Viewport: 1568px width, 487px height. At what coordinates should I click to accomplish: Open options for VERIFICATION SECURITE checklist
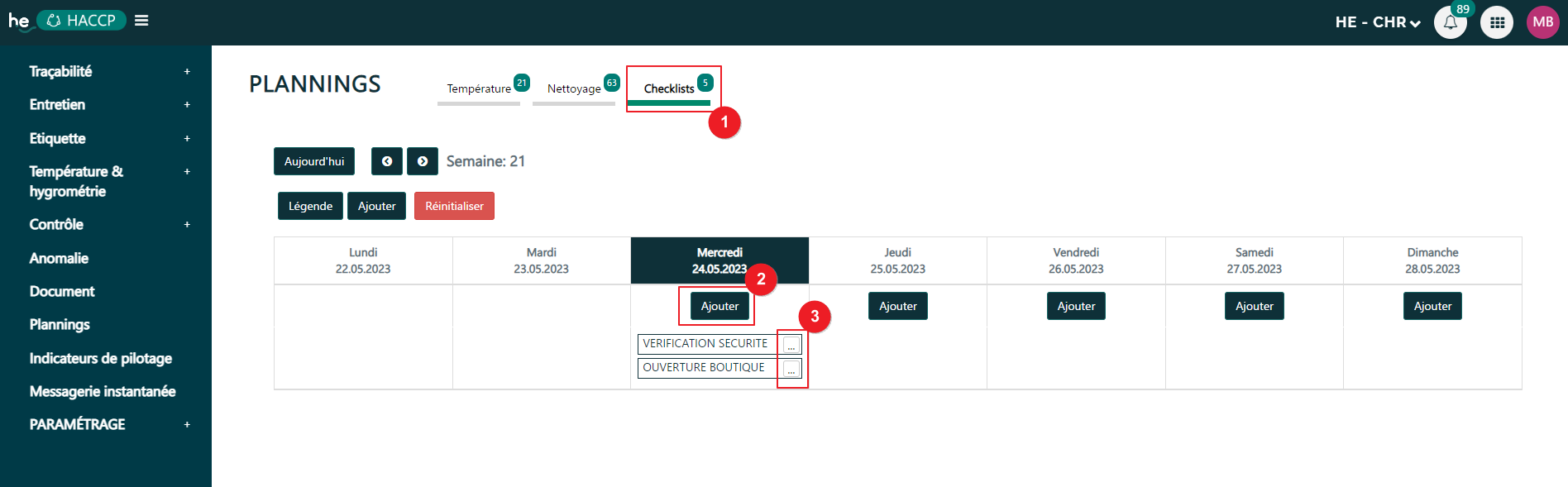pos(791,345)
